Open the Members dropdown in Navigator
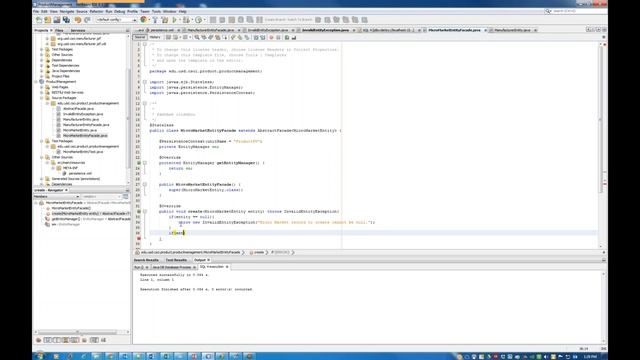The width and height of the screenshot is (640, 360). (x=56, y=197)
